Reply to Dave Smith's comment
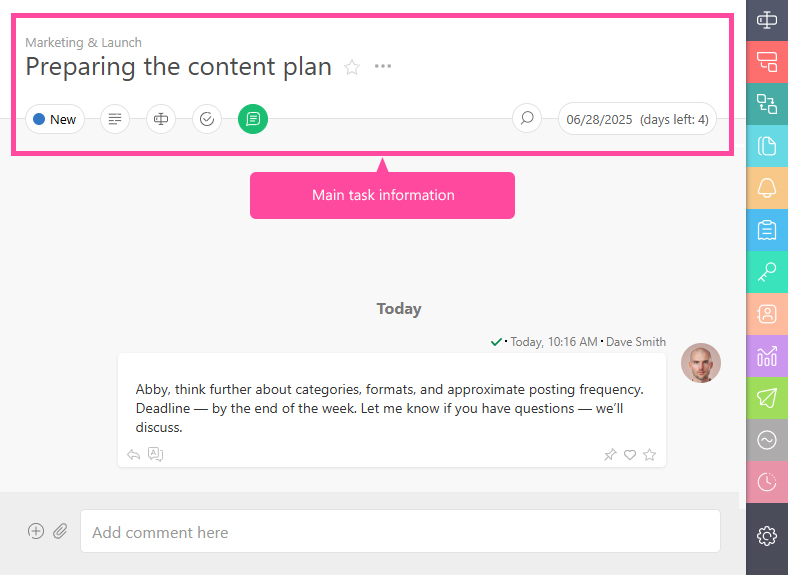Screen dimensions: 788x575 coord(134,455)
